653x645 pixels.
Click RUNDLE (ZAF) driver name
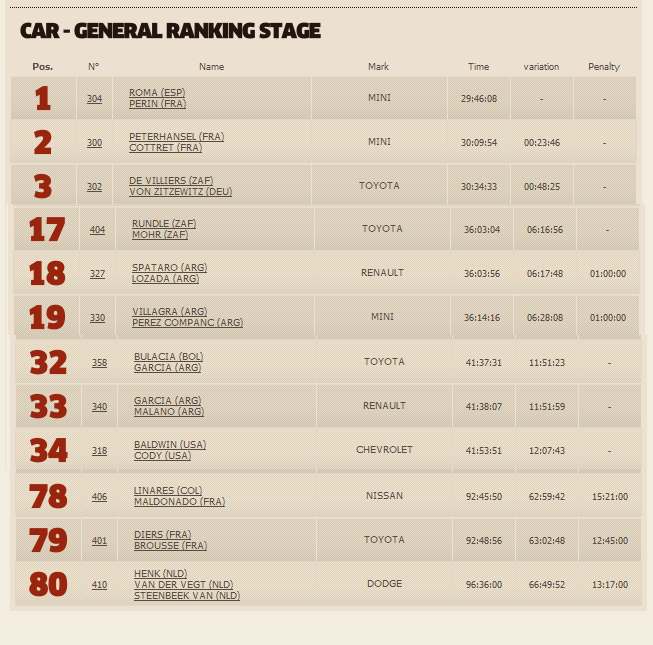[x=164, y=224]
